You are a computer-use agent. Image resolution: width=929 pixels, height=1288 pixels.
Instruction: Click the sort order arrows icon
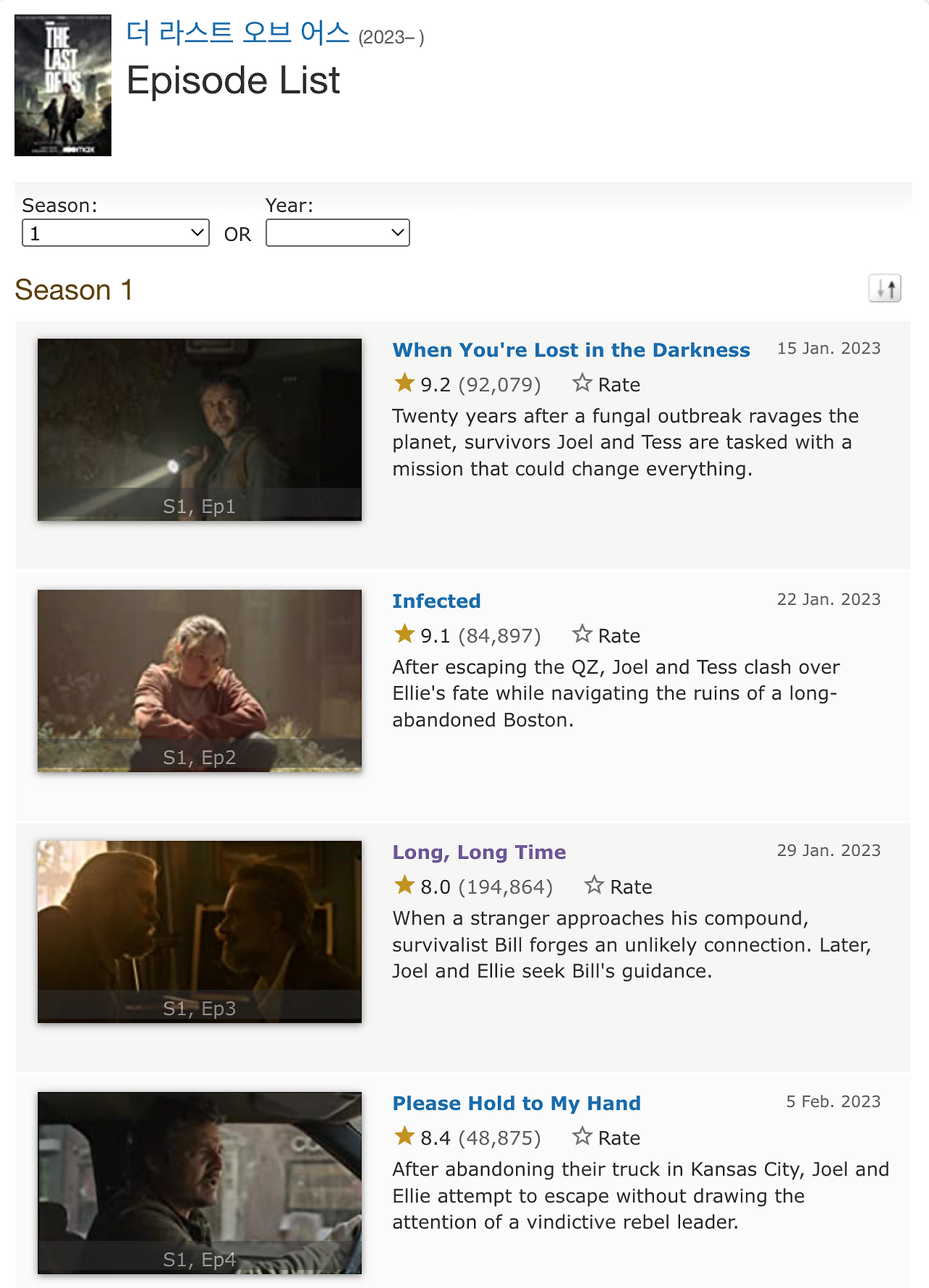point(885,289)
